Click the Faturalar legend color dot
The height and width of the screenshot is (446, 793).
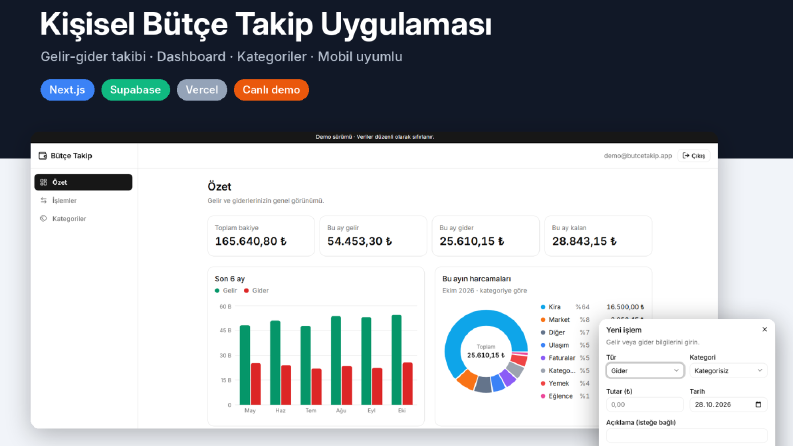pos(543,358)
